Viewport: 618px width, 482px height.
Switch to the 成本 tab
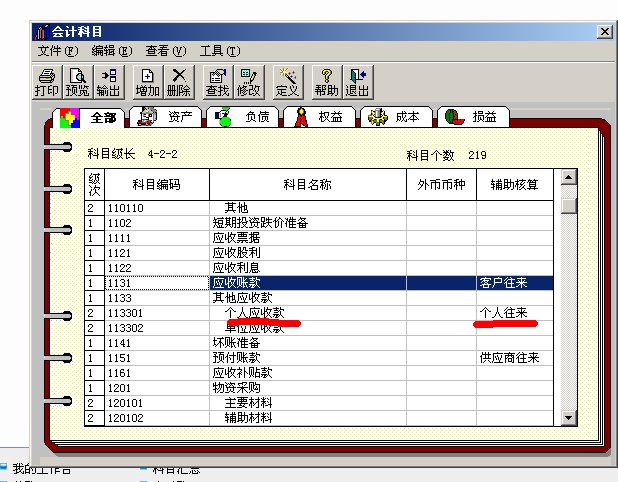coord(396,117)
